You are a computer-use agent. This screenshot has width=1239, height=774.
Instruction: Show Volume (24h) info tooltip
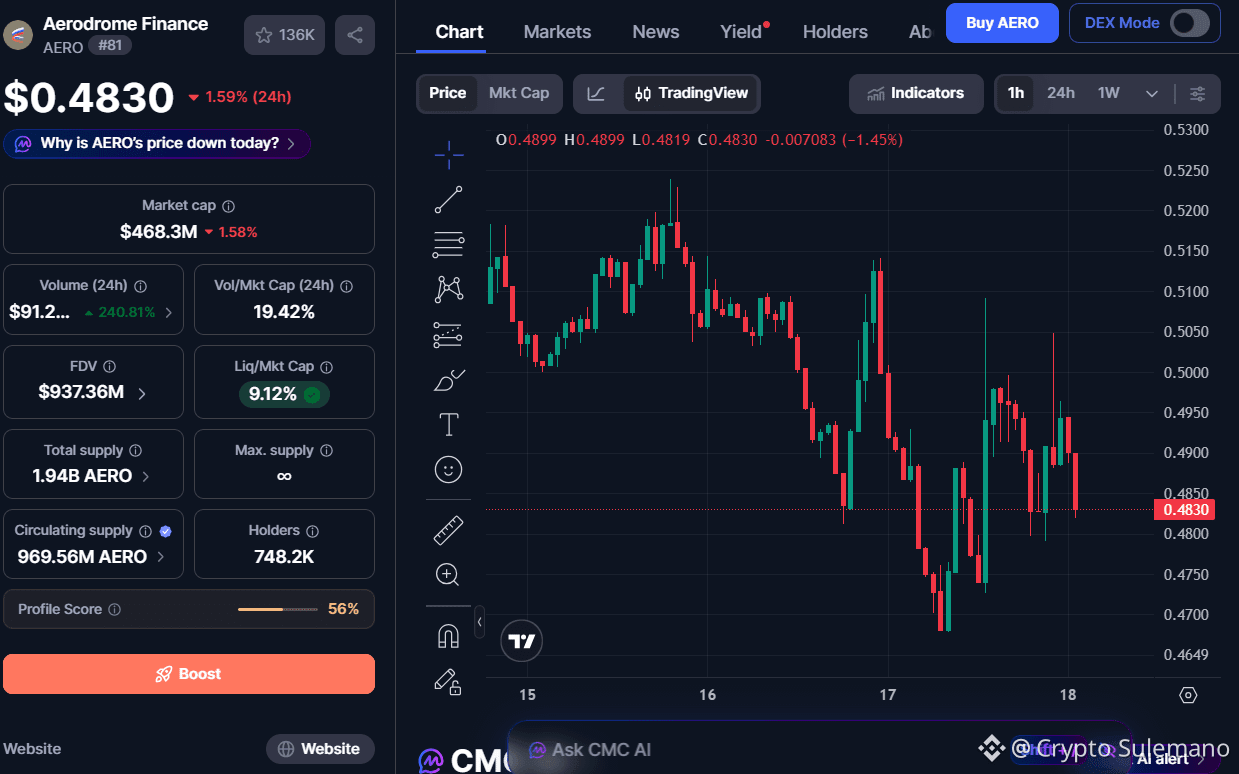pyautogui.click(x=140, y=286)
